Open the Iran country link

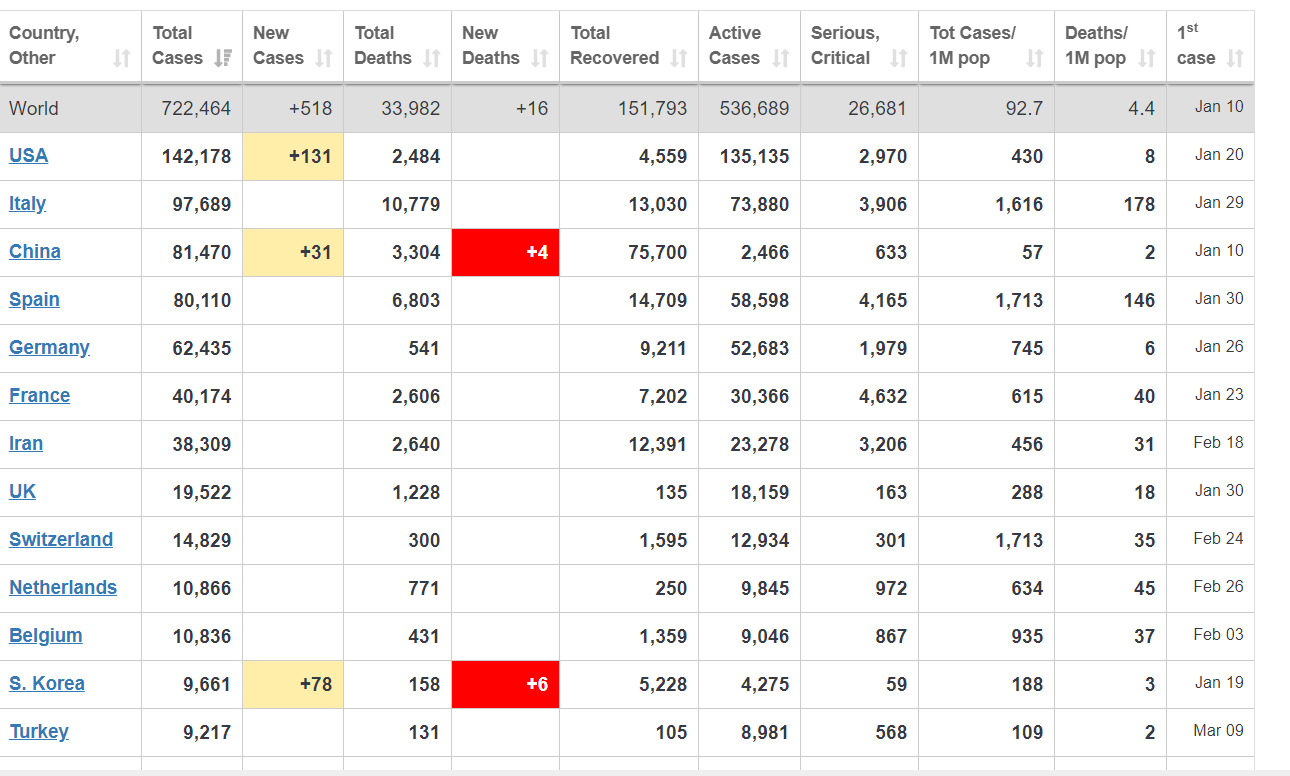pyautogui.click(x=26, y=443)
